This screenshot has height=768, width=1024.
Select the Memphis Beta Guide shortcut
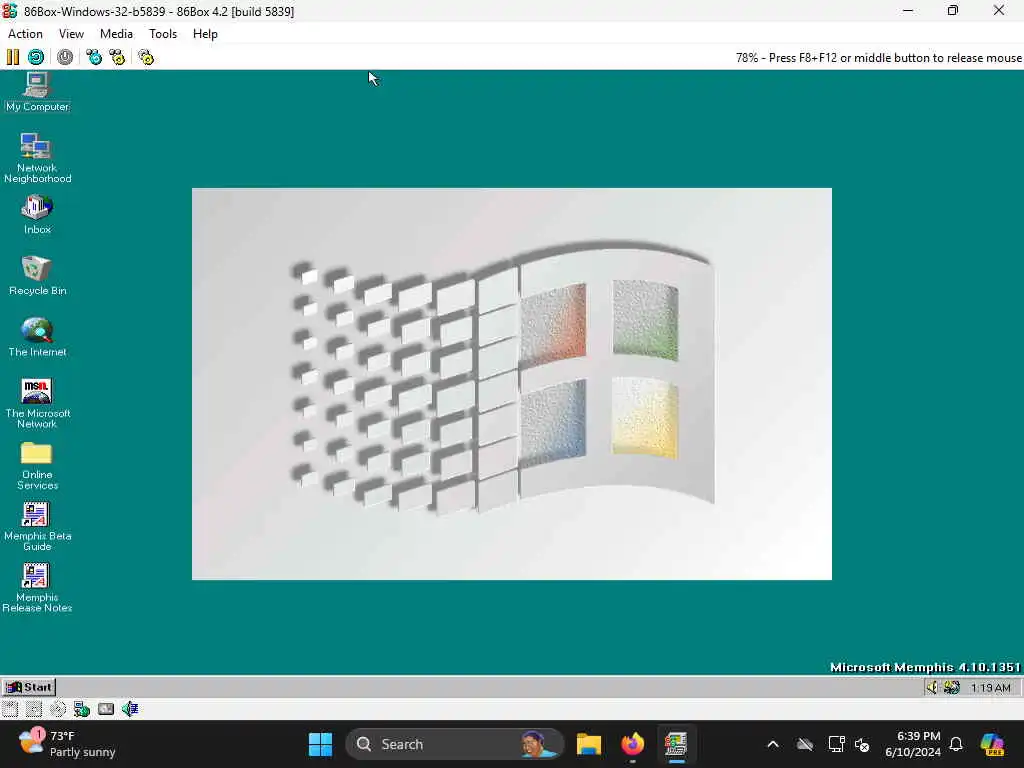[x=37, y=526]
